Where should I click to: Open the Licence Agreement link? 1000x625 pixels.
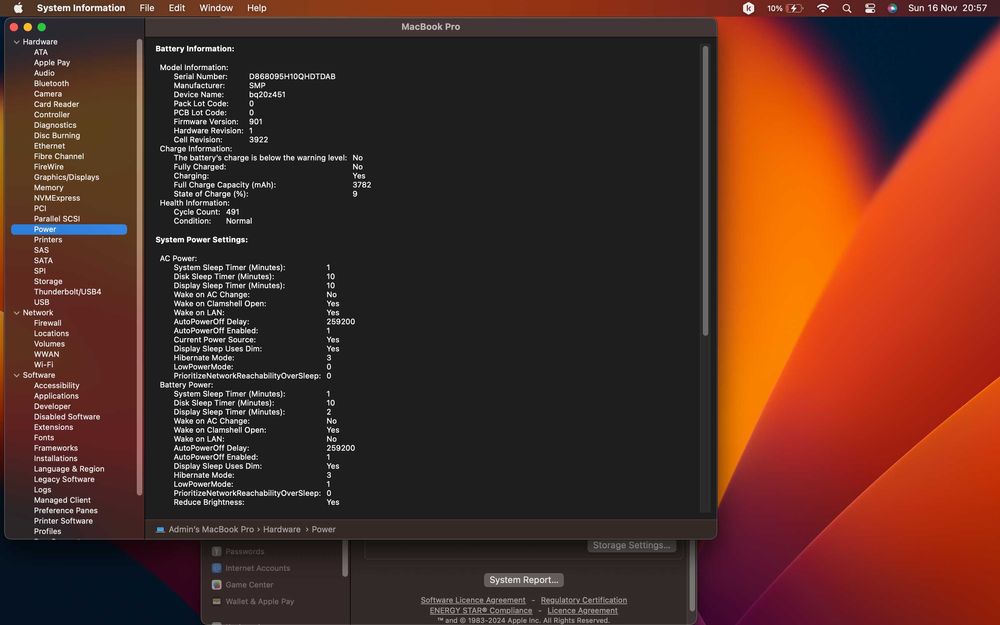tap(582, 610)
